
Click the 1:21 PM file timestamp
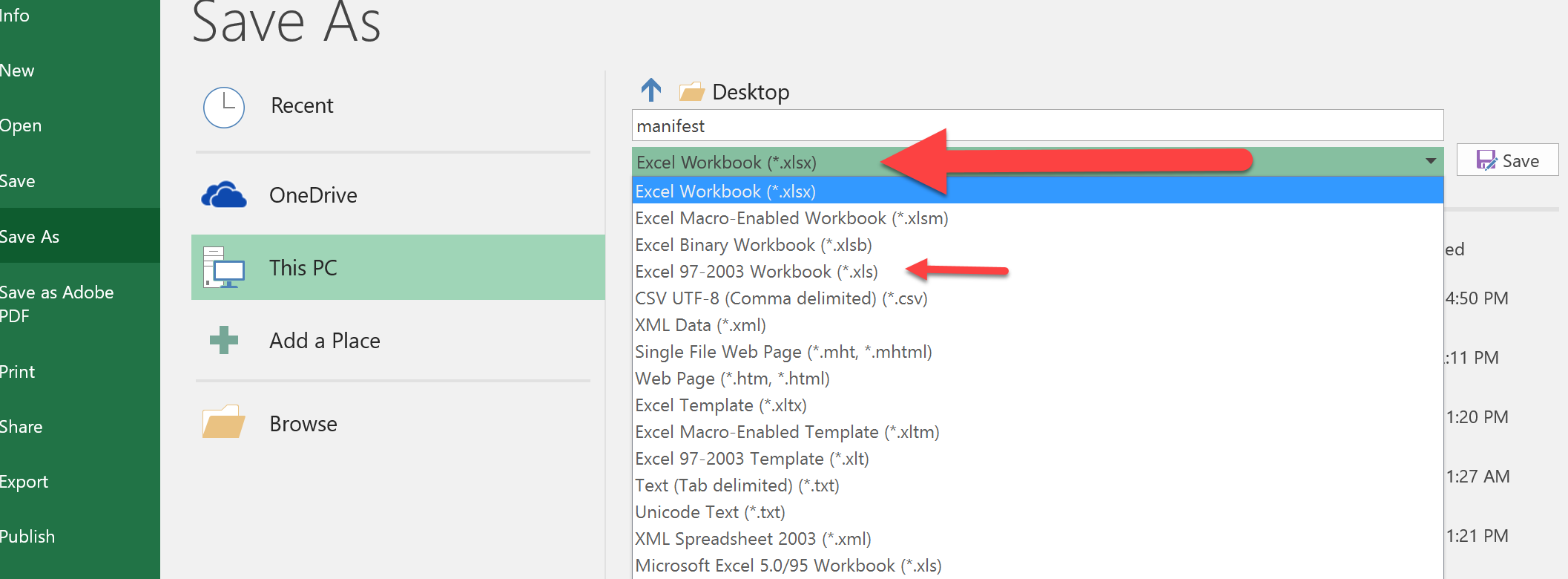[1477, 536]
